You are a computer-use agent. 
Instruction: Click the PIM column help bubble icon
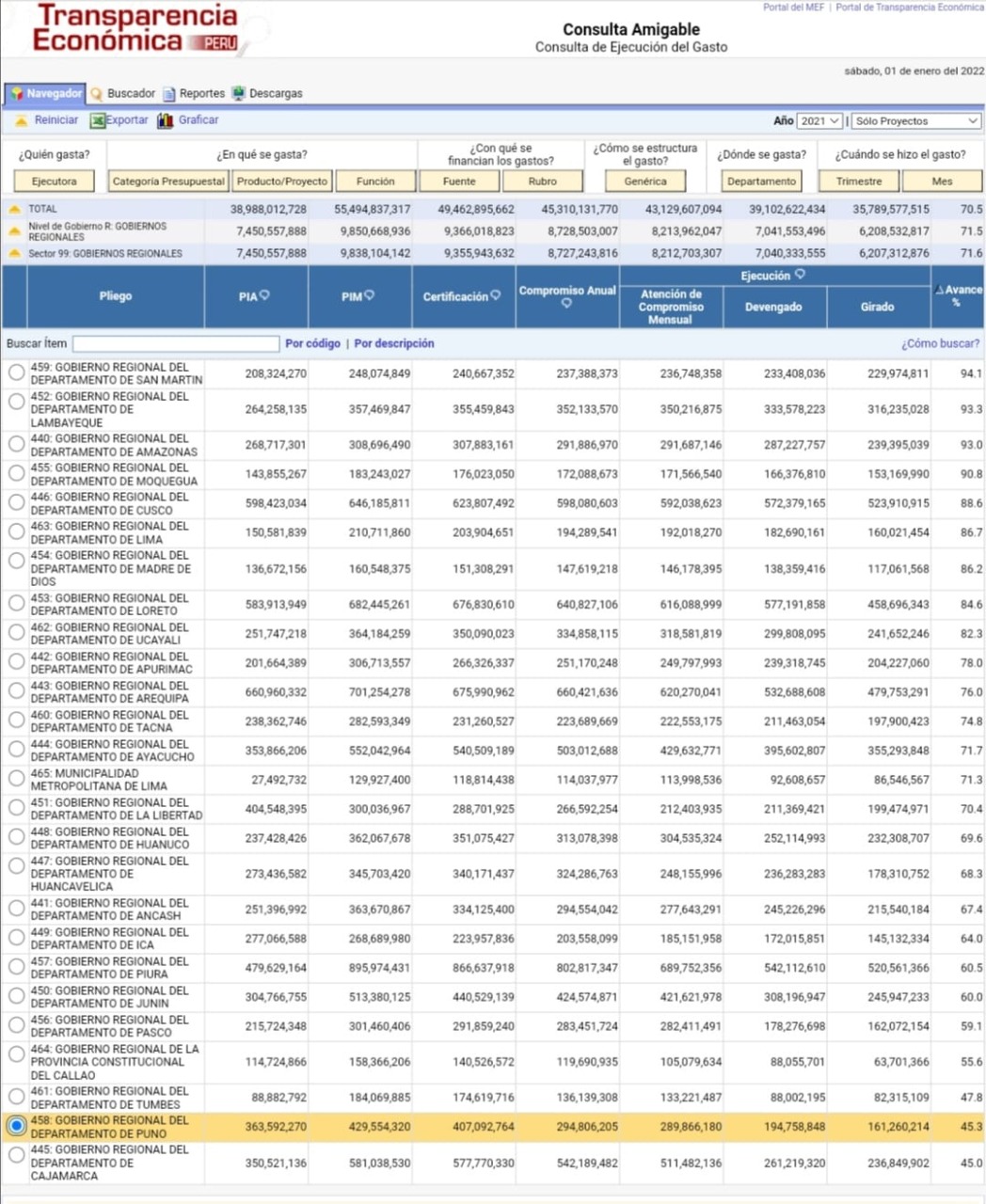click(369, 295)
